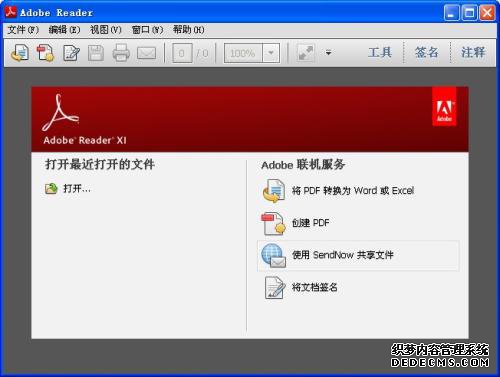Image resolution: width=500 pixels, height=377 pixels.
Task: Maximize the Adobe Reader window
Action: 469,13
